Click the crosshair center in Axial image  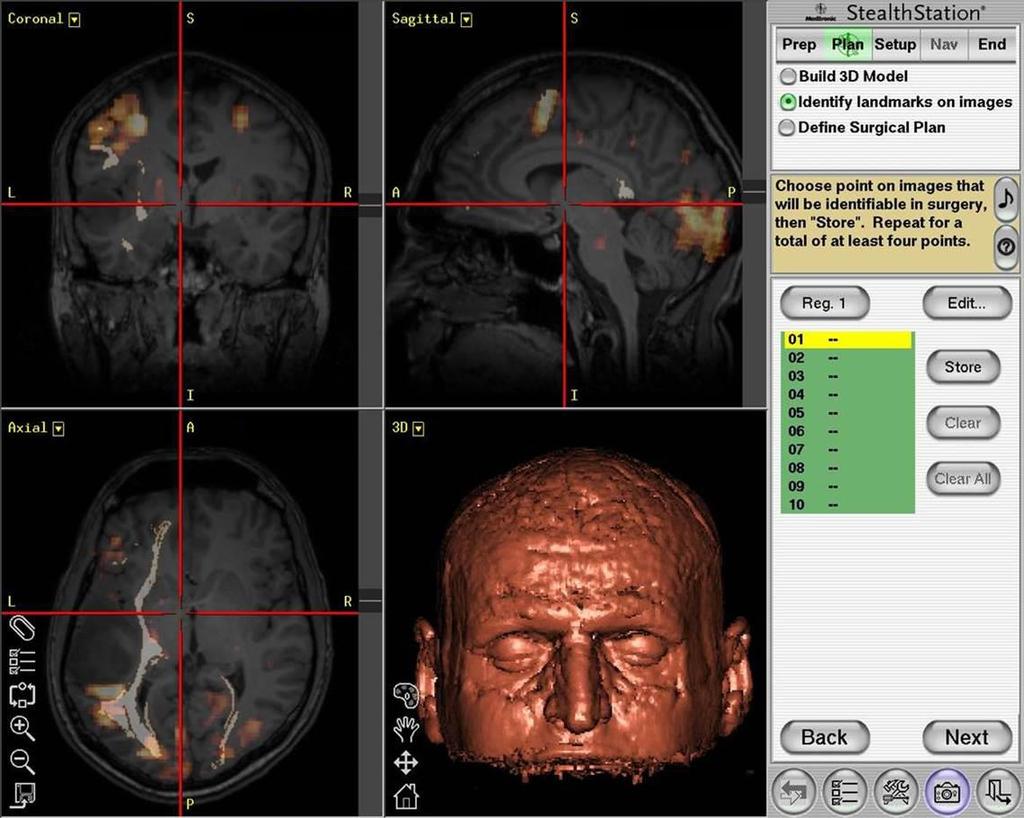[x=180, y=613]
